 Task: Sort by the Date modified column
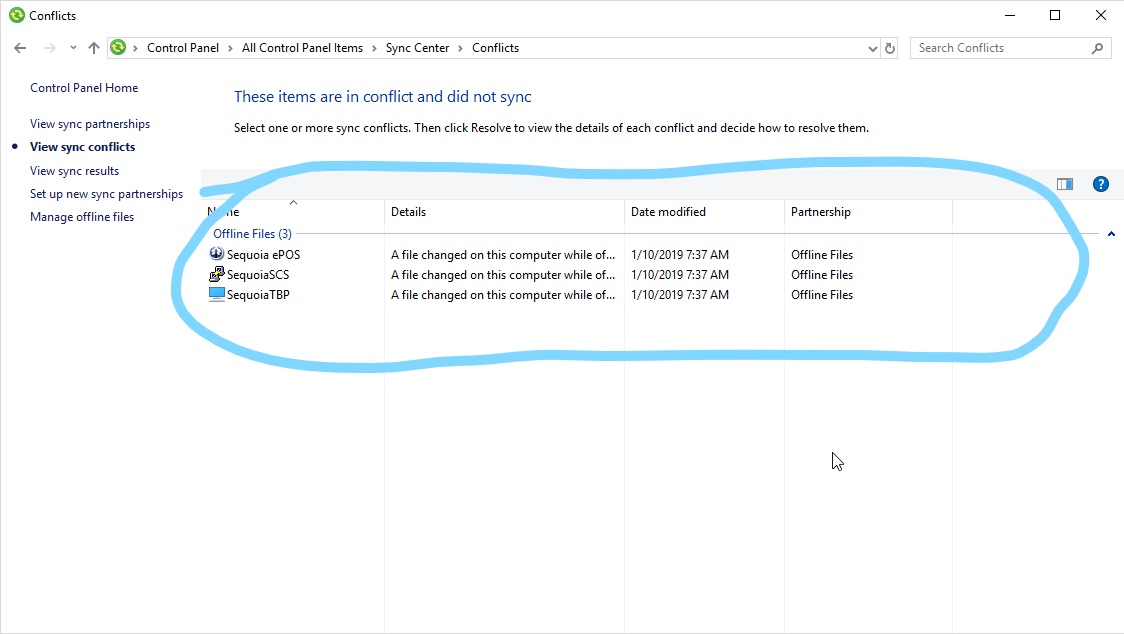point(668,212)
